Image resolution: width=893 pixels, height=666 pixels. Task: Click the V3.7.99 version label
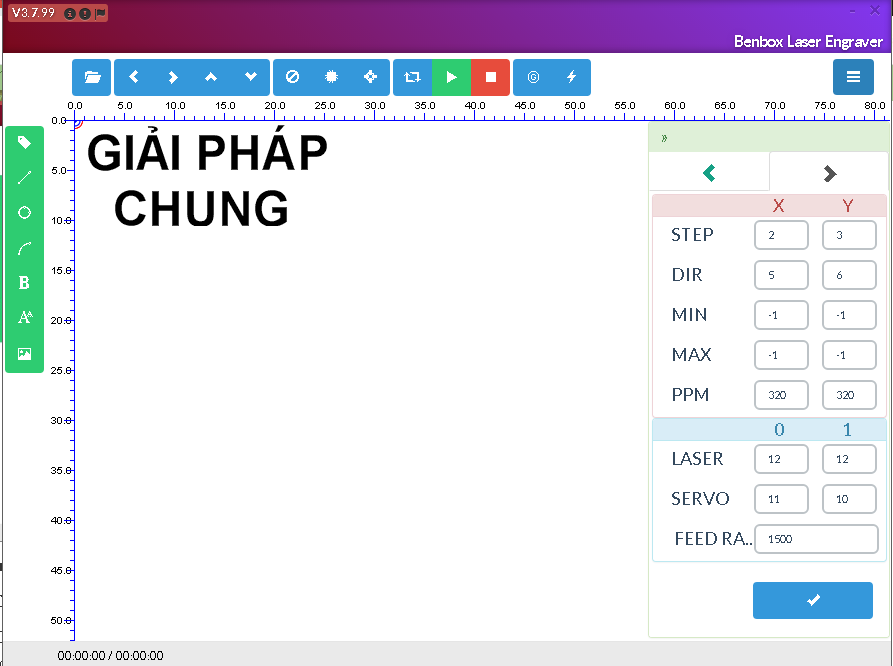coord(33,13)
